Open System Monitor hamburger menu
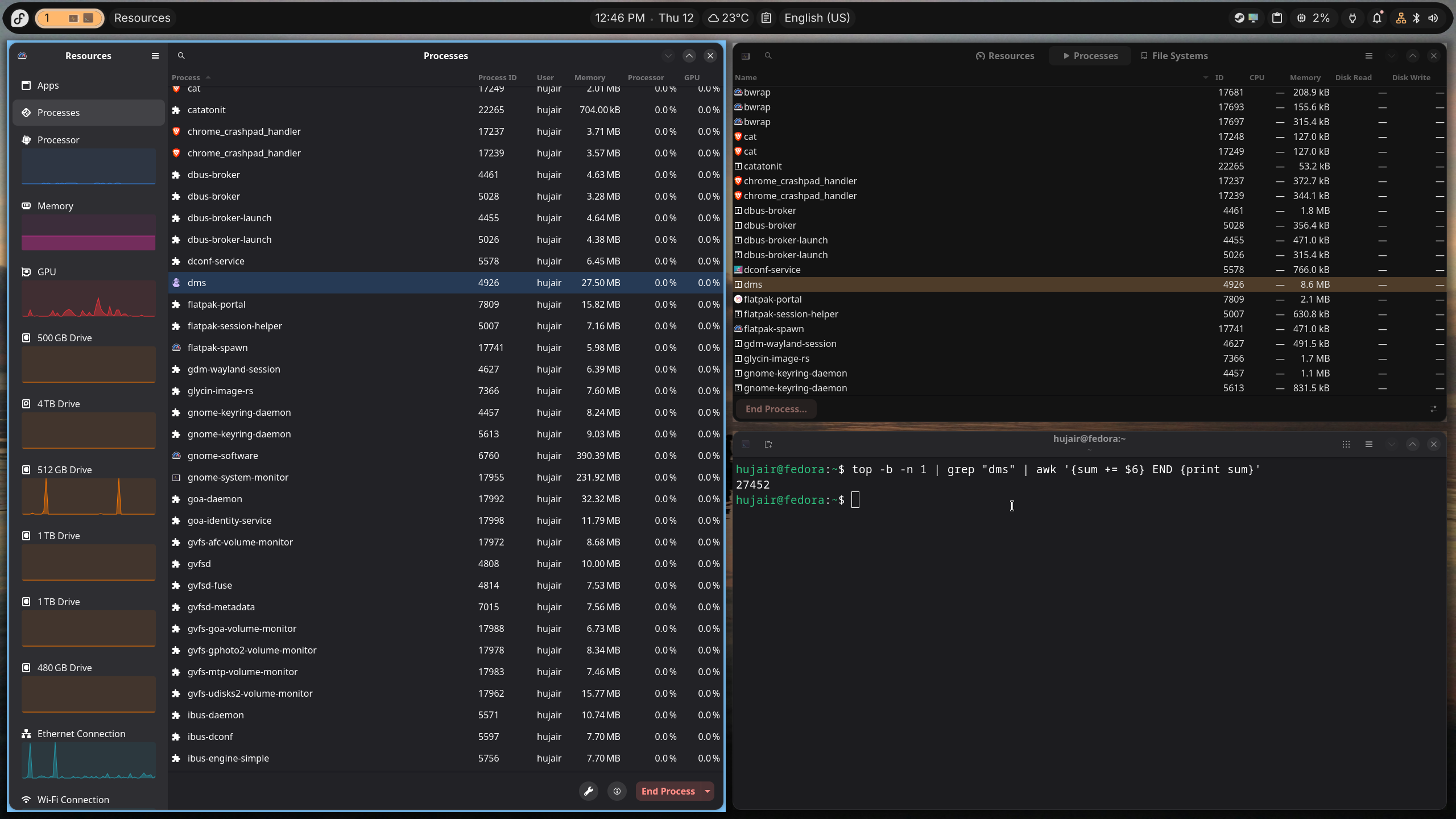The height and width of the screenshot is (819, 1456). click(1369, 56)
